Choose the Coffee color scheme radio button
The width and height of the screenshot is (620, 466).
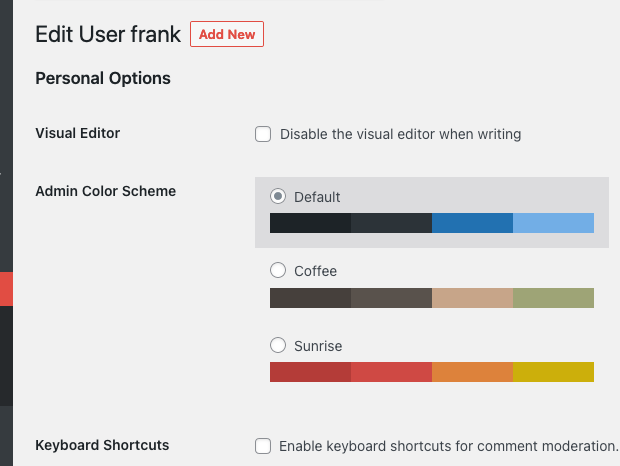pos(279,270)
